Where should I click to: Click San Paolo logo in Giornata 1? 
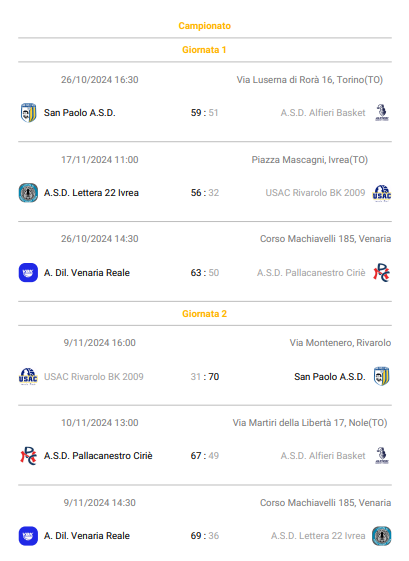click(x=28, y=113)
